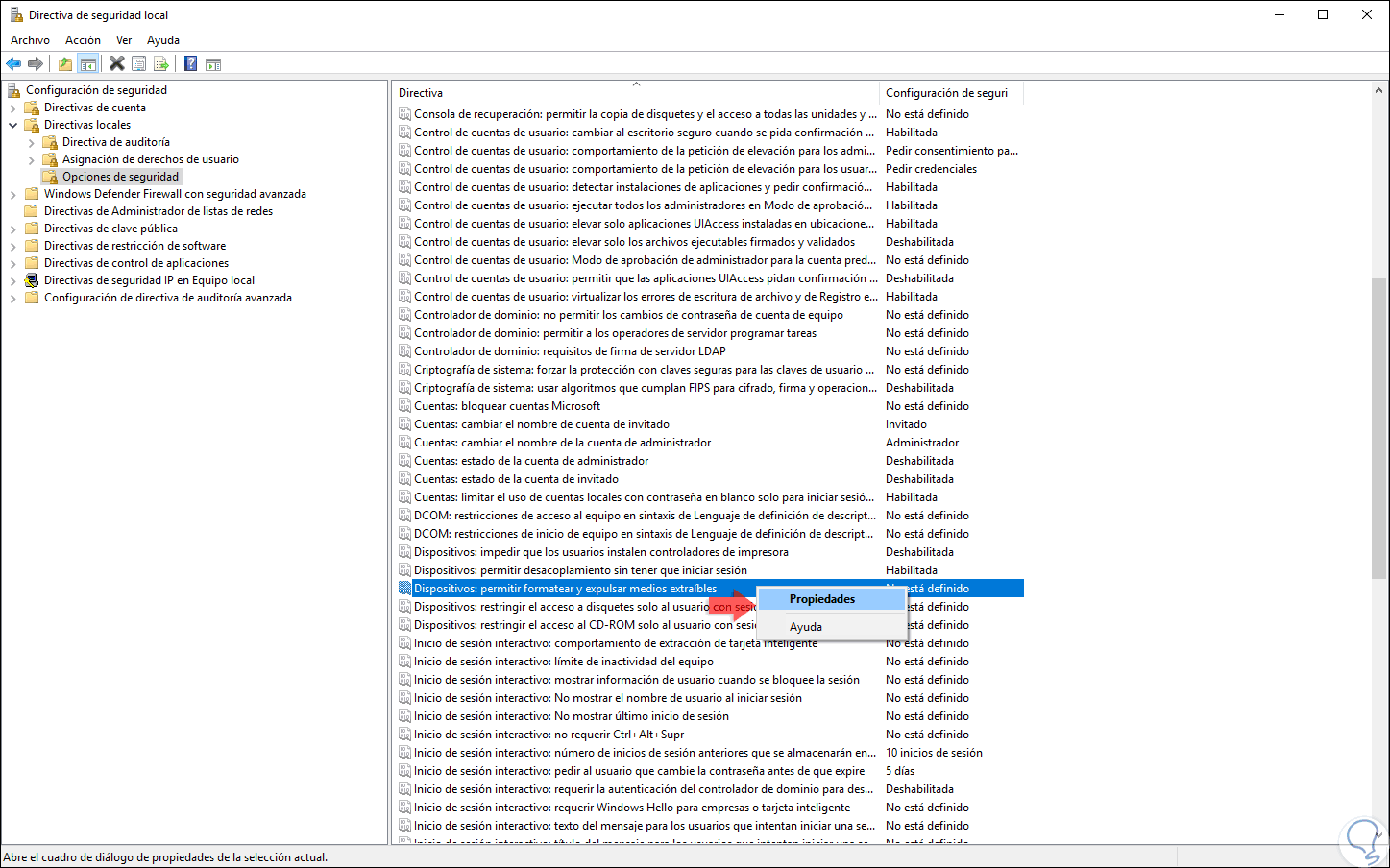Toggle the action pane toolbar icon
Viewport: 1390px width, 868px height.
point(213,64)
